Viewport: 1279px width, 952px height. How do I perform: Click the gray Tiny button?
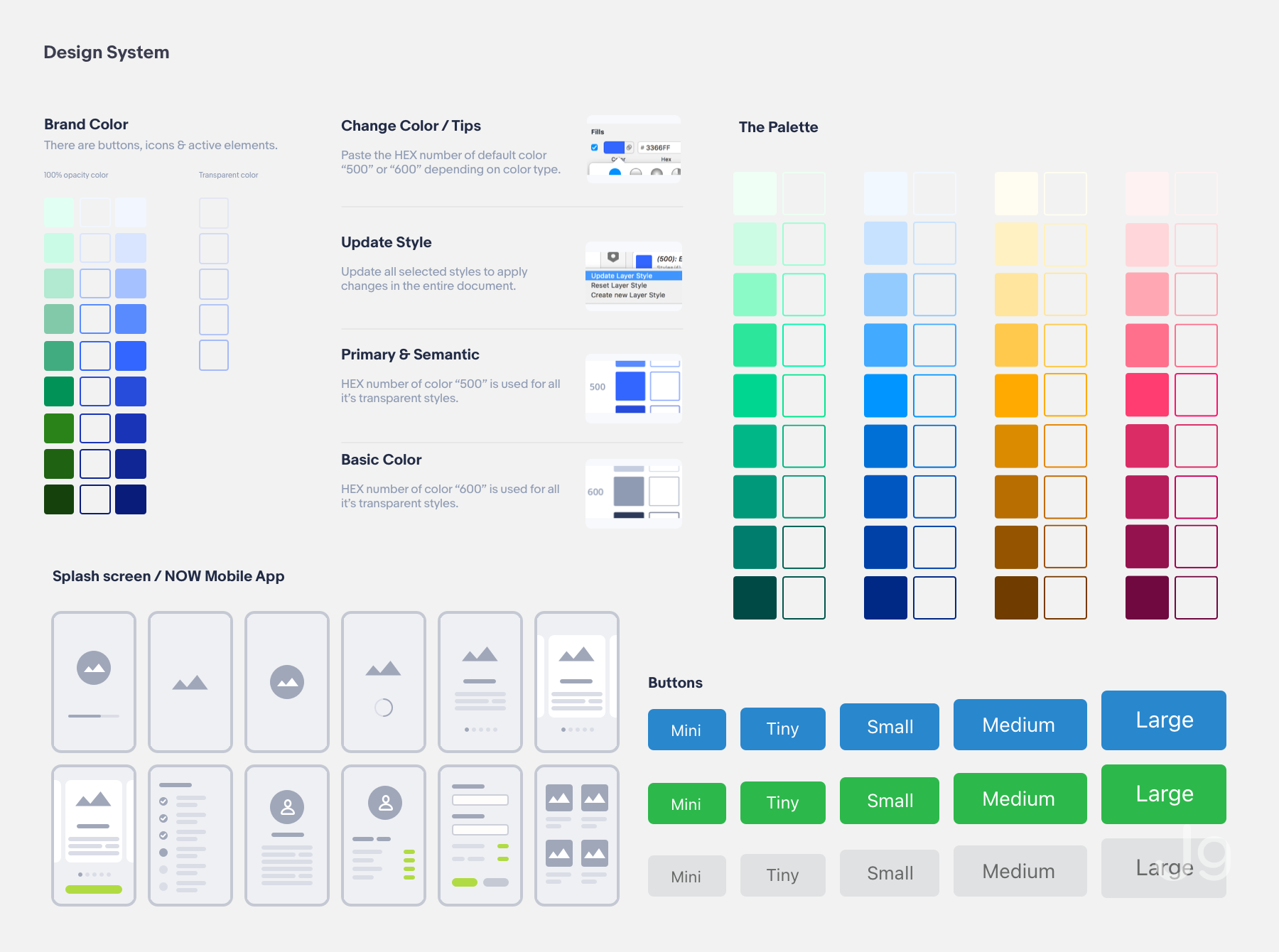[782, 875]
